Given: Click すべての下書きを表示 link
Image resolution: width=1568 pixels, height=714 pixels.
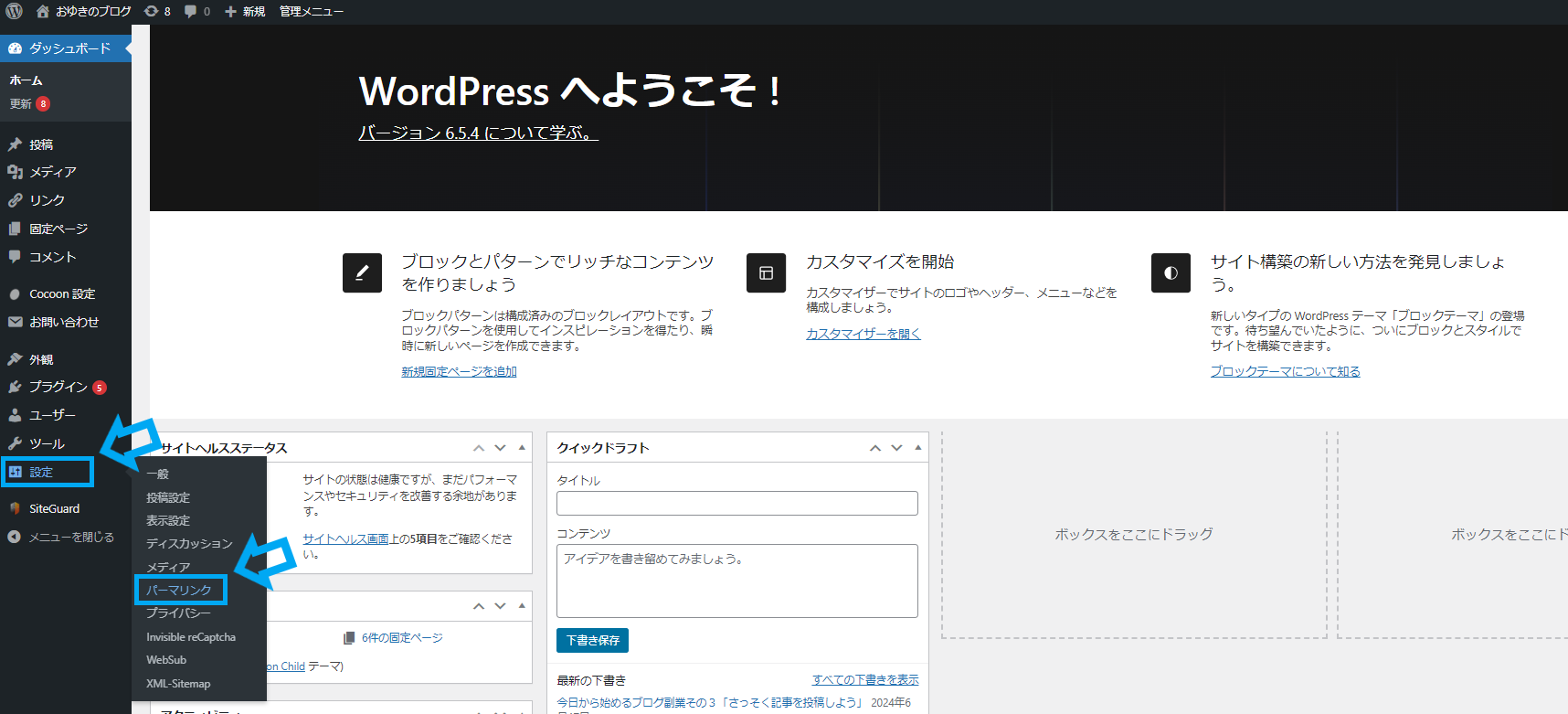Looking at the screenshot, I should (865, 680).
